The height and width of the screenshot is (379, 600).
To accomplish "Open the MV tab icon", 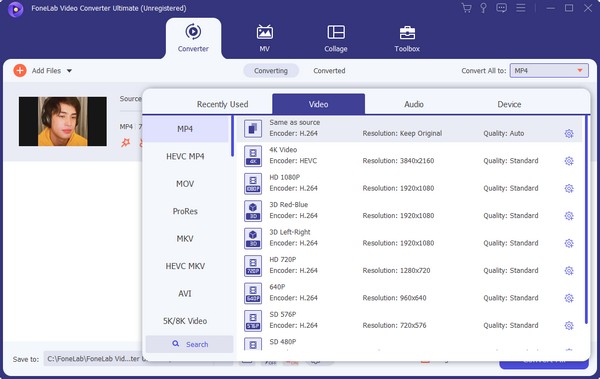I will pyautogui.click(x=264, y=32).
